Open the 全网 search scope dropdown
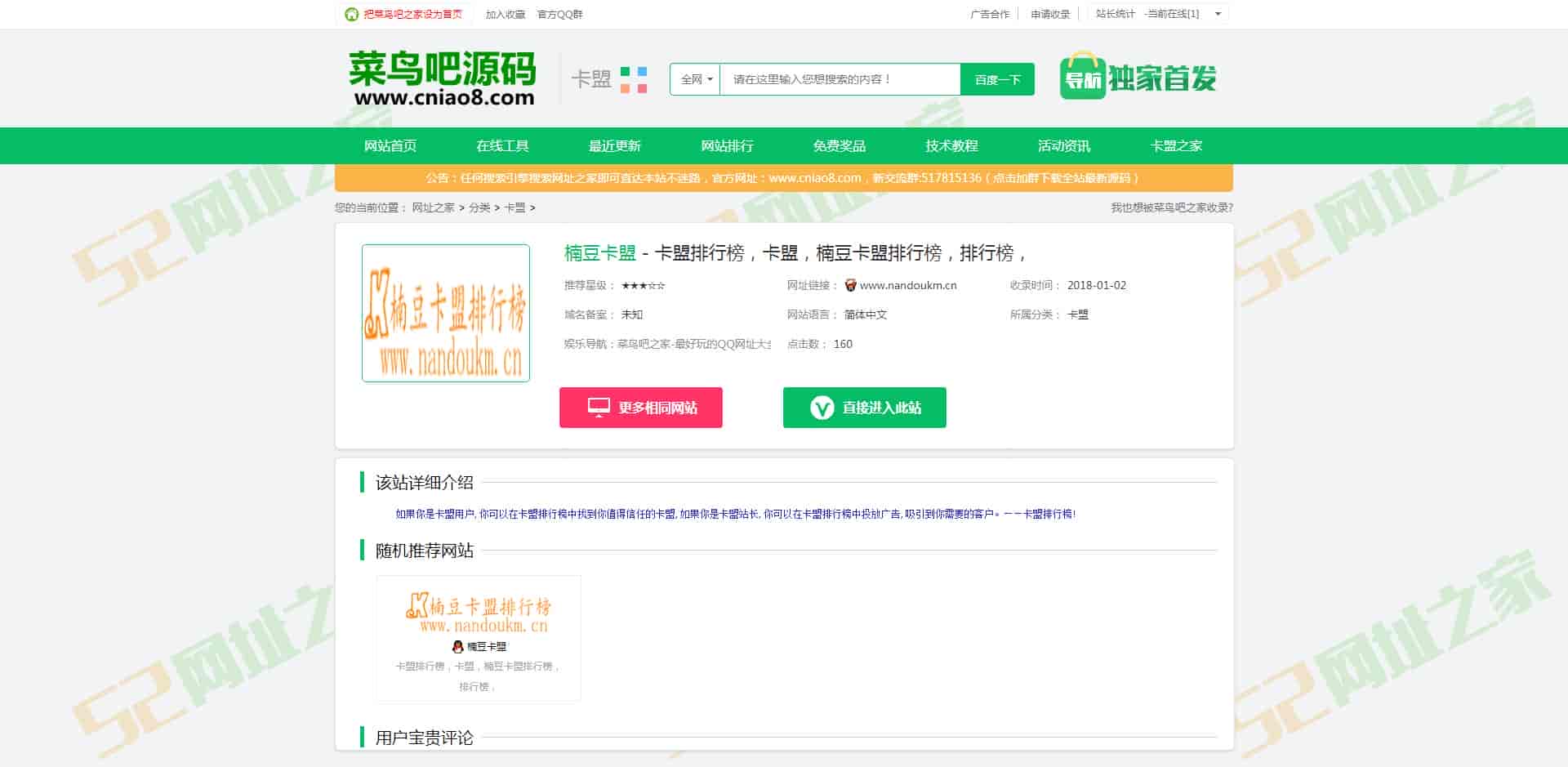 click(x=695, y=79)
